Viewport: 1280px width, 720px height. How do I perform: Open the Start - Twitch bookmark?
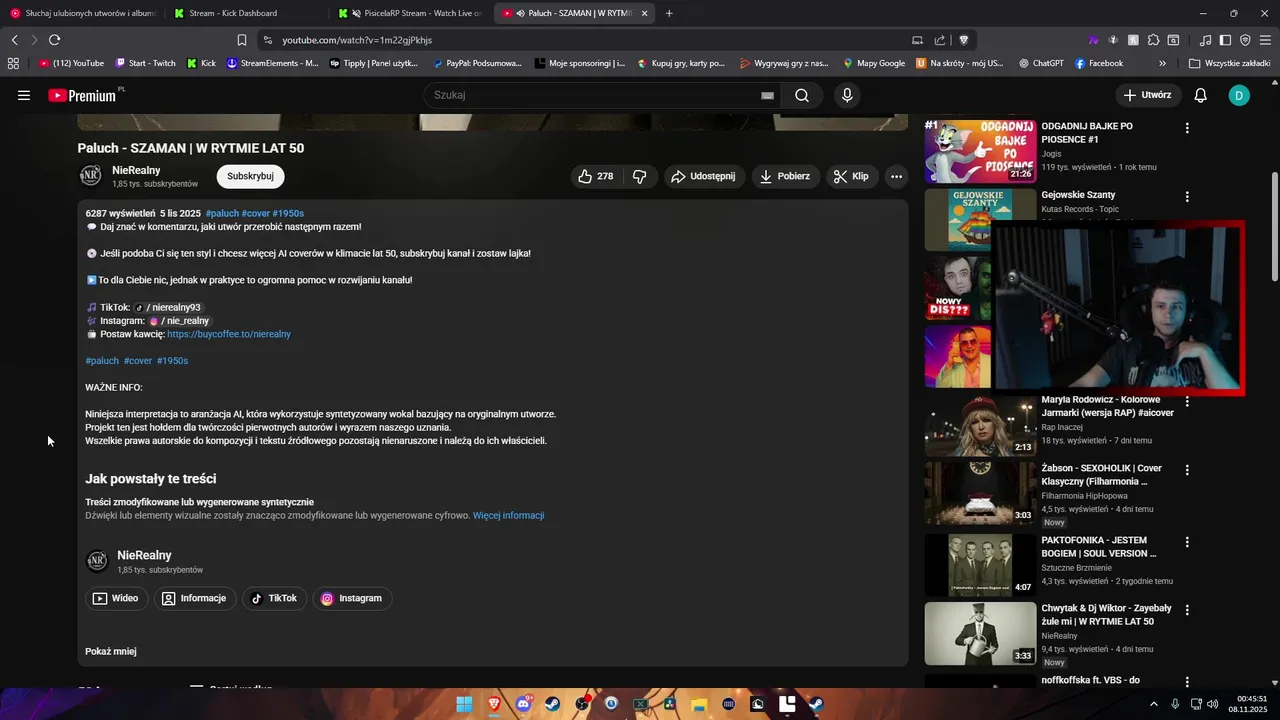tap(145, 63)
